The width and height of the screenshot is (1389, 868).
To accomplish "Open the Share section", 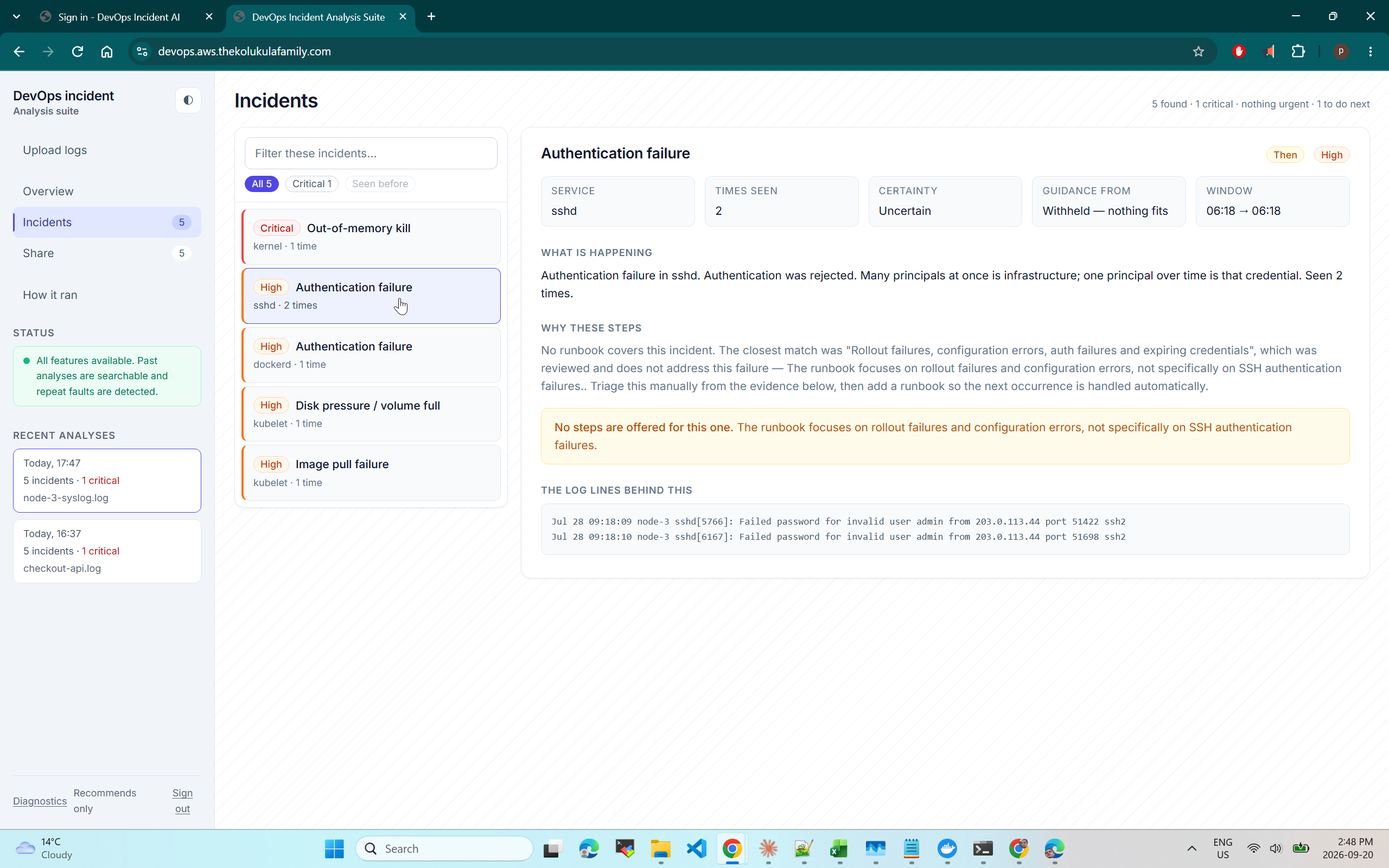I will tap(107, 253).
